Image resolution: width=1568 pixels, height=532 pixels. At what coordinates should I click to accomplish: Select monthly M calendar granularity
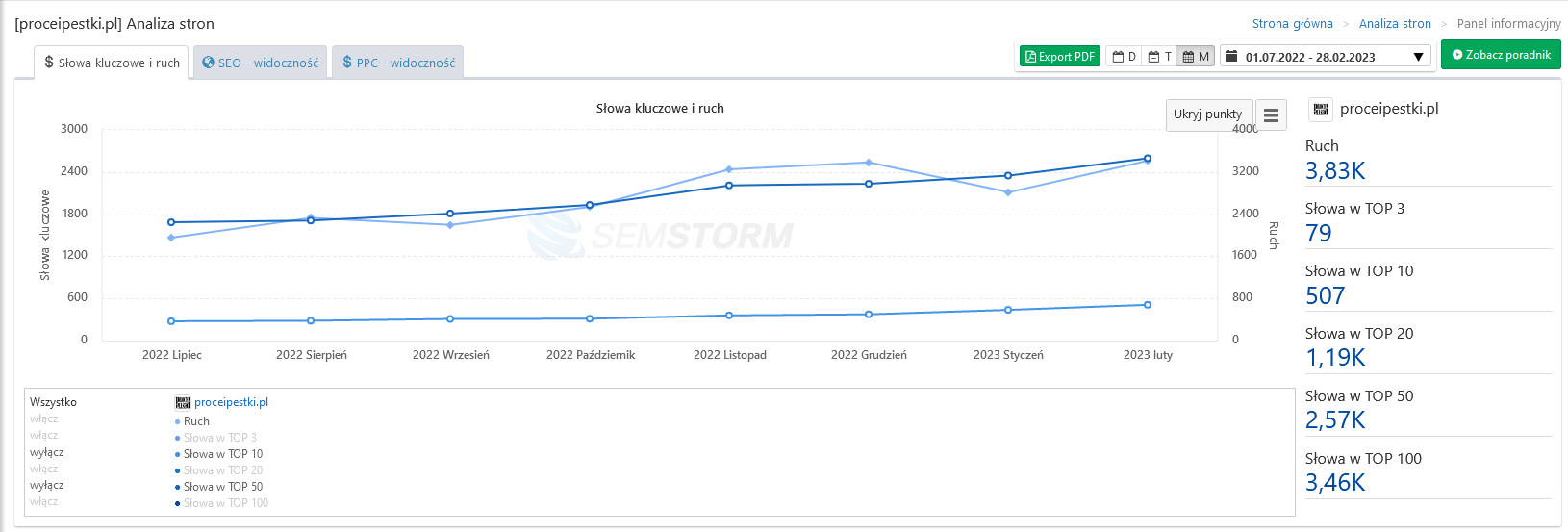(1196, 57)
